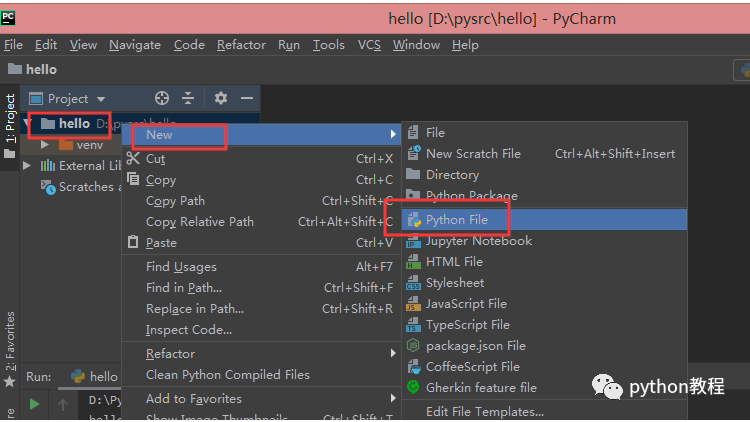750x422 pixels.
Task: Select Python Package in New submenu
Action: click(x=544, y=196)
